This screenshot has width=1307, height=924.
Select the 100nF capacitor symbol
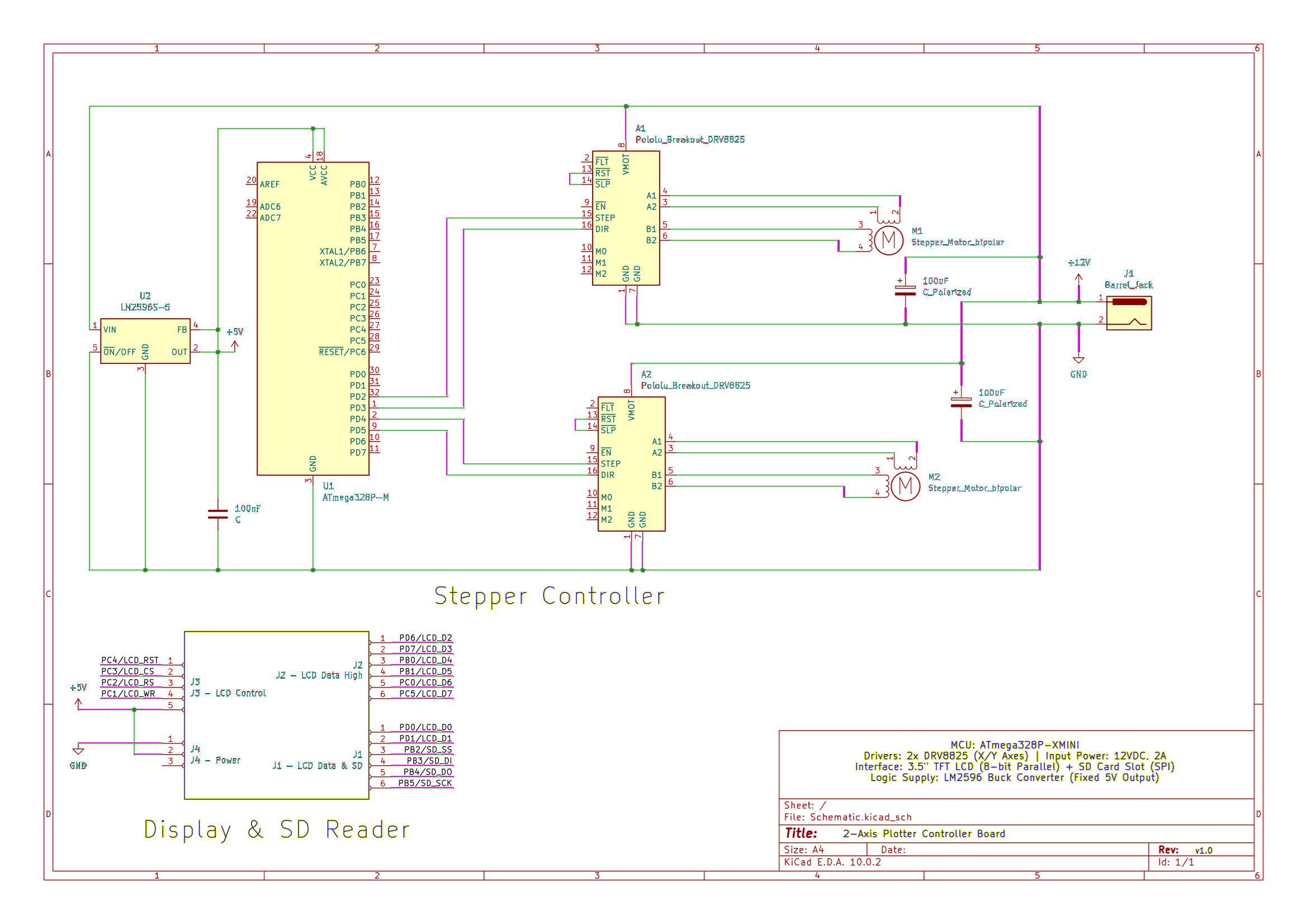[218, 514]
